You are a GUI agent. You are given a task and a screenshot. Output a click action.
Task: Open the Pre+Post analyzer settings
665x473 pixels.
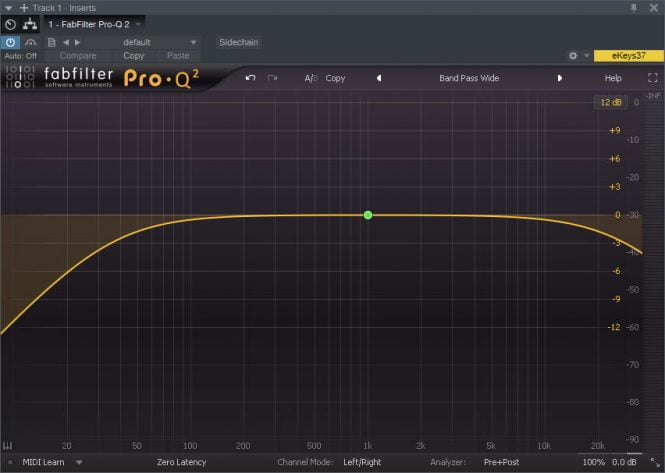click(x=501, y=462)
